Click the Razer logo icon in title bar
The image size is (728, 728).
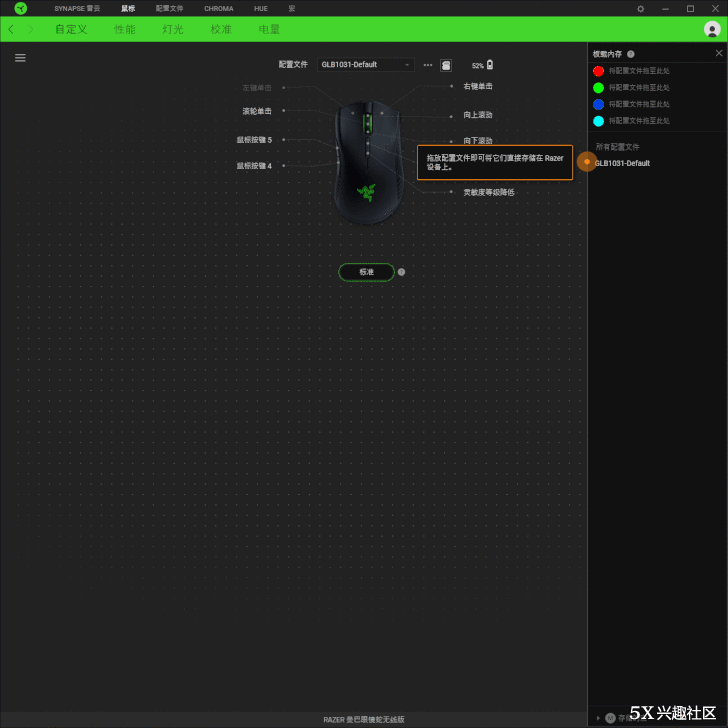[20, 8]
